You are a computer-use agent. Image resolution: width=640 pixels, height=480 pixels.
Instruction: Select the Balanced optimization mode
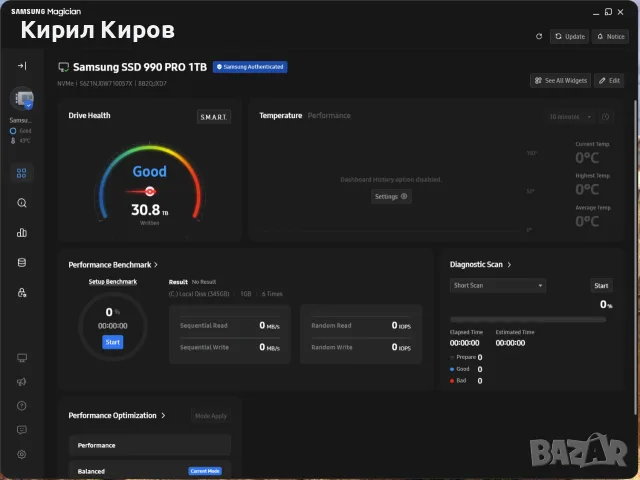click(x=150, y=471)
